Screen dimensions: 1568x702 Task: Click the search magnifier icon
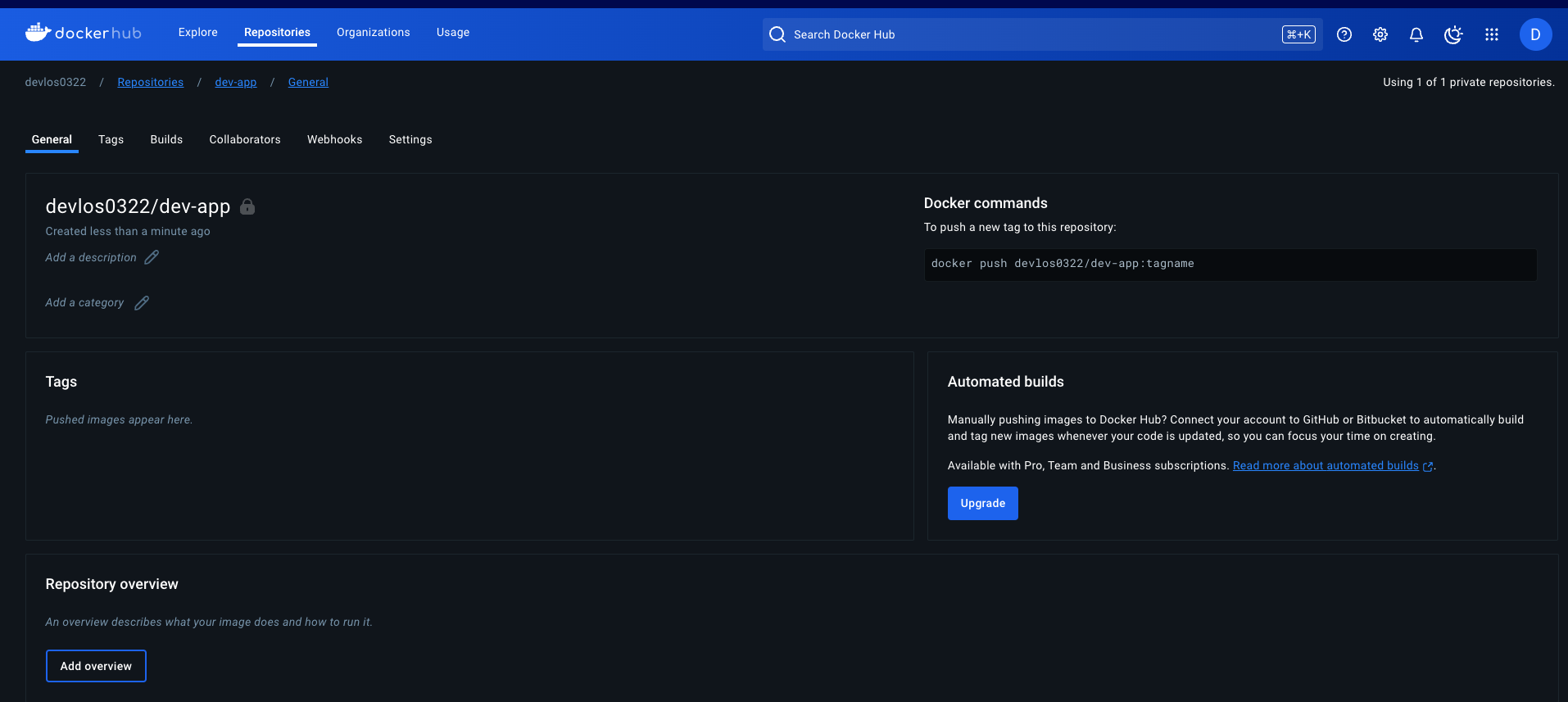point(777,34)
